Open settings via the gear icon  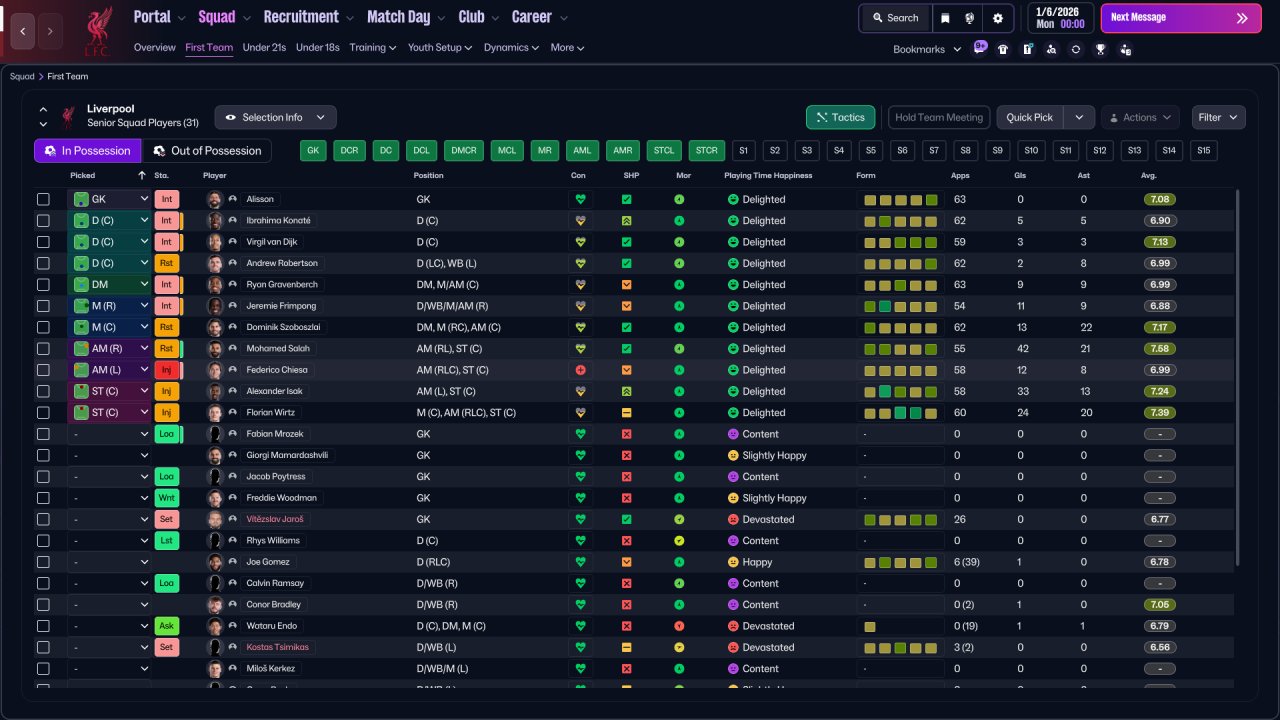click(997, 18)
